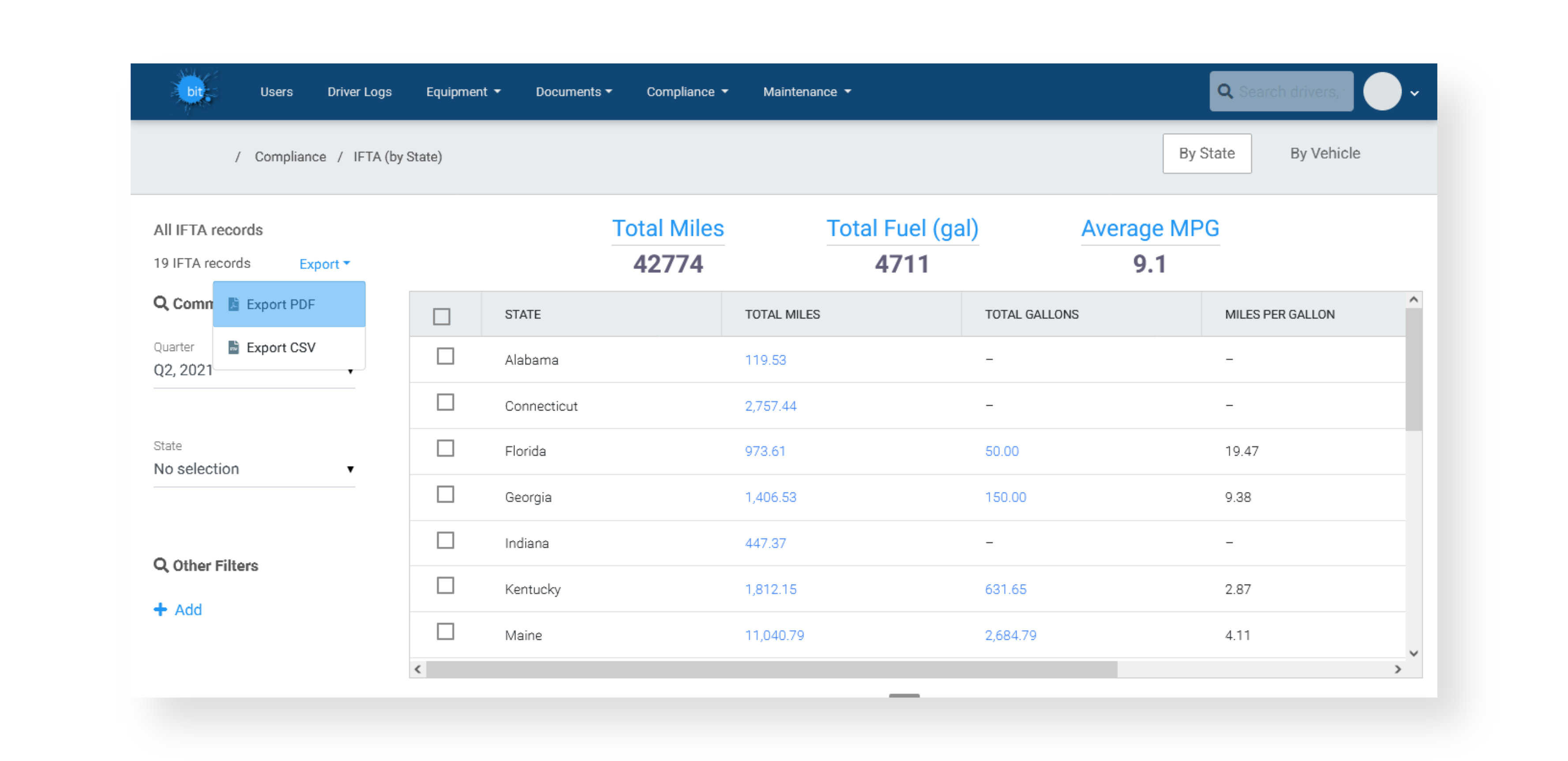Check the Alabama row checkbox
This screenshot has width=1568, height=761.
tap(445, 357)
